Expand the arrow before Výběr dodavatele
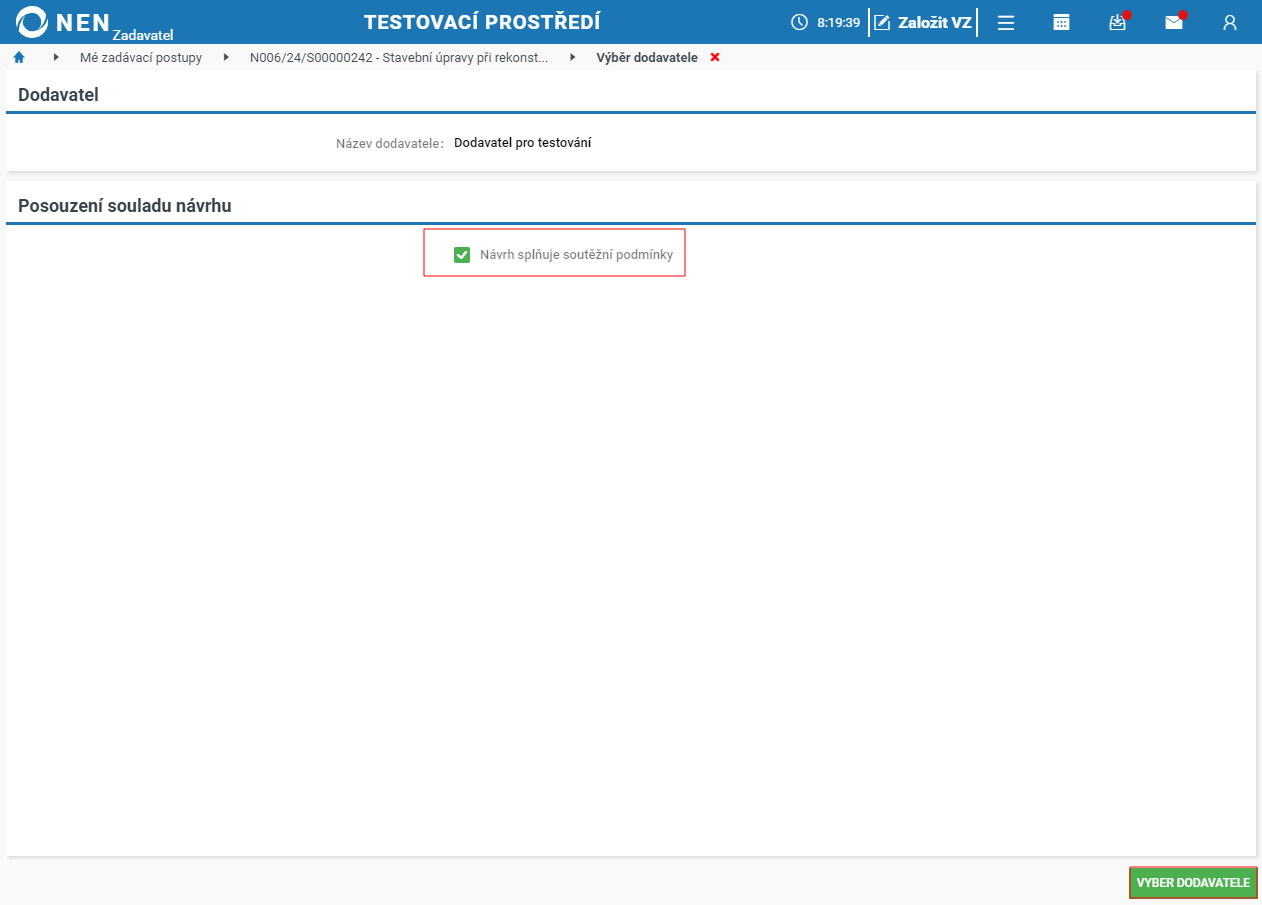Image resolution: width=1262 pixels, height=905 pixels. click(573, 58)
